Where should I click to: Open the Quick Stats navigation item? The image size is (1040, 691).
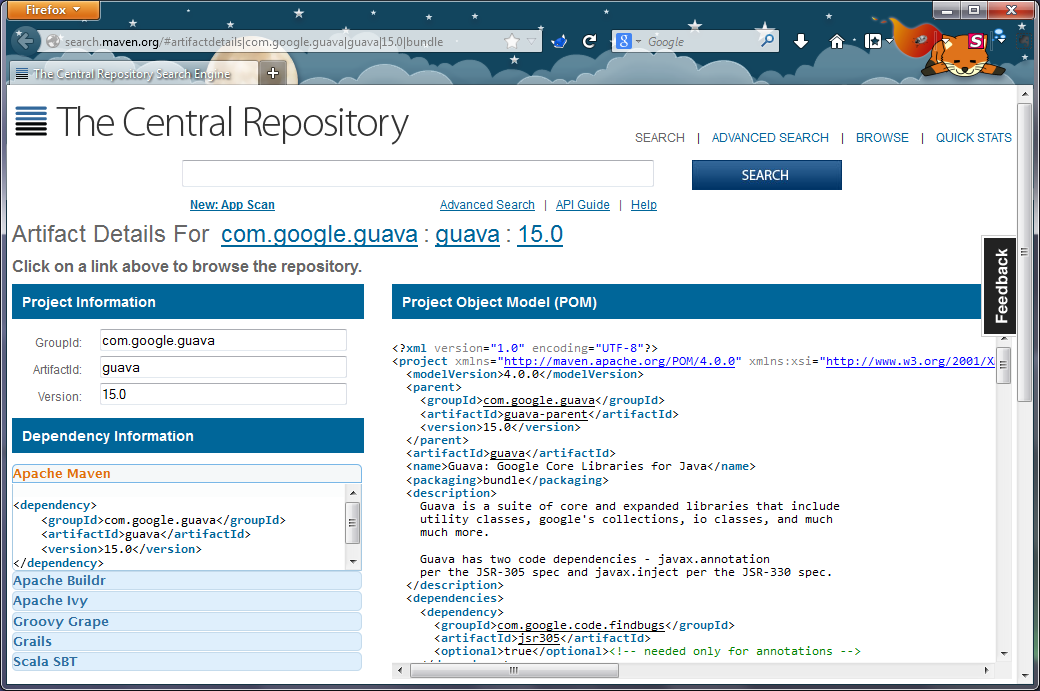tap(974, 137)
